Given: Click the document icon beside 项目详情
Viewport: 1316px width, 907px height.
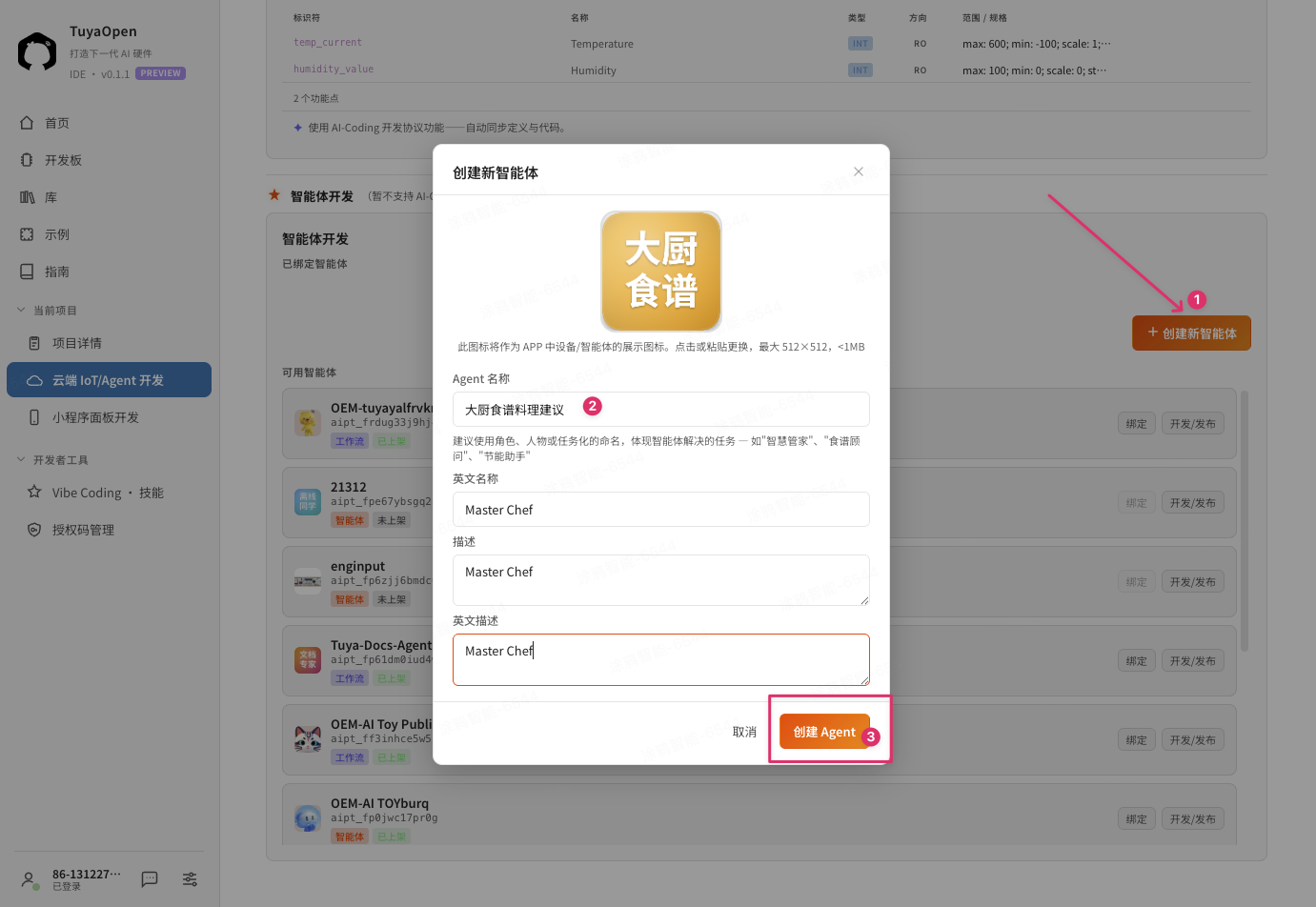Looking at the screenshot, I should point(34,343).
